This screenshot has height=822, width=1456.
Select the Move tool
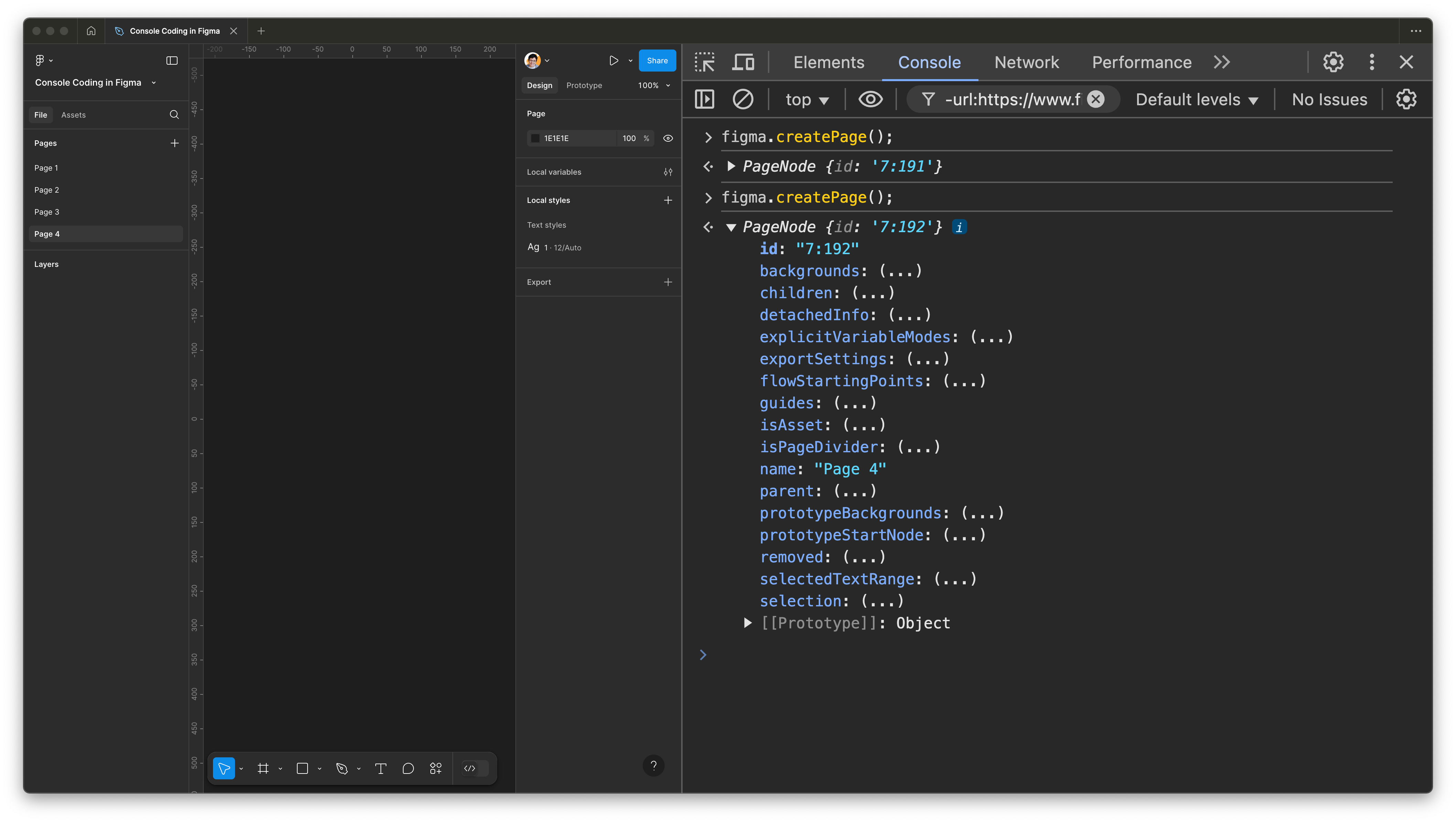[x=224, y=768]
